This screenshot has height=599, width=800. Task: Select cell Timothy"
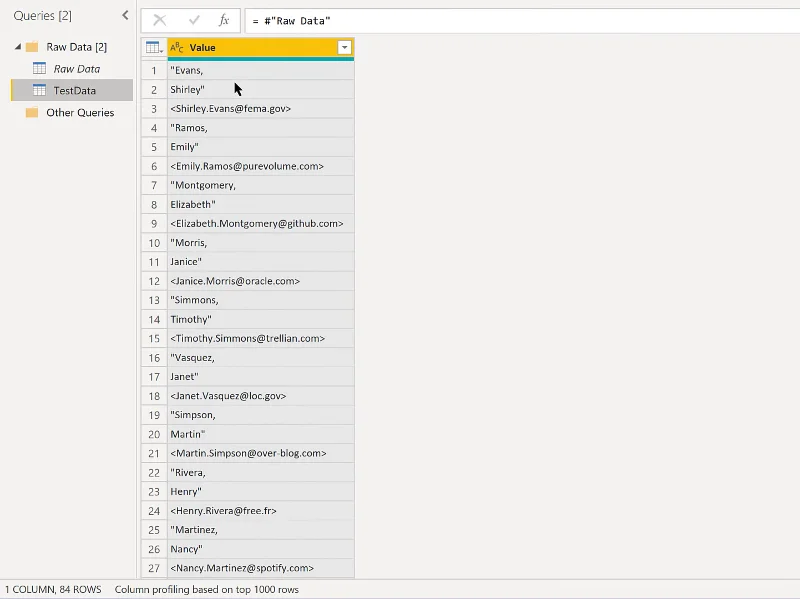[x=261, y=319]
